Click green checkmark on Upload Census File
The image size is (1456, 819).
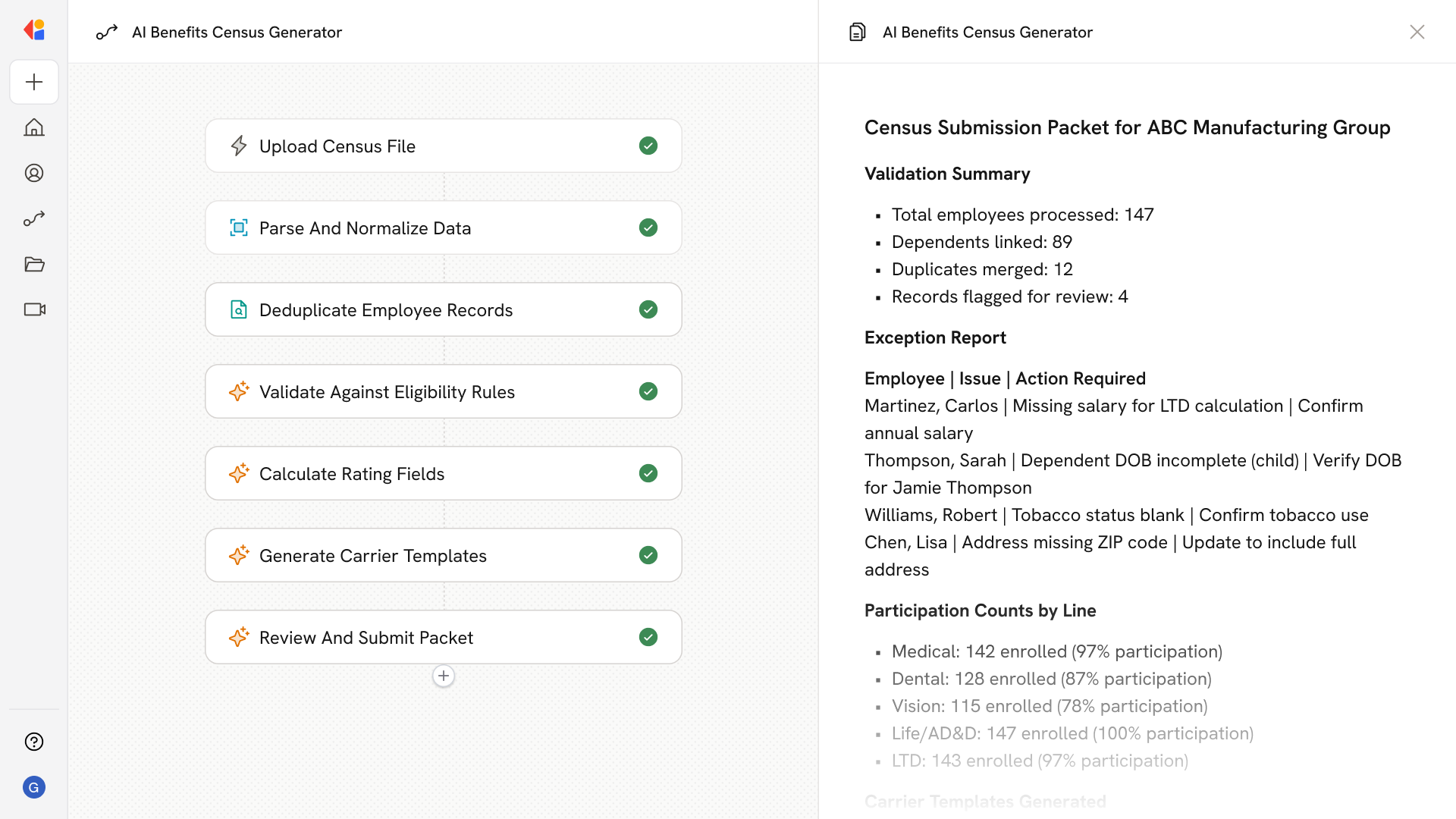[648, 146]
